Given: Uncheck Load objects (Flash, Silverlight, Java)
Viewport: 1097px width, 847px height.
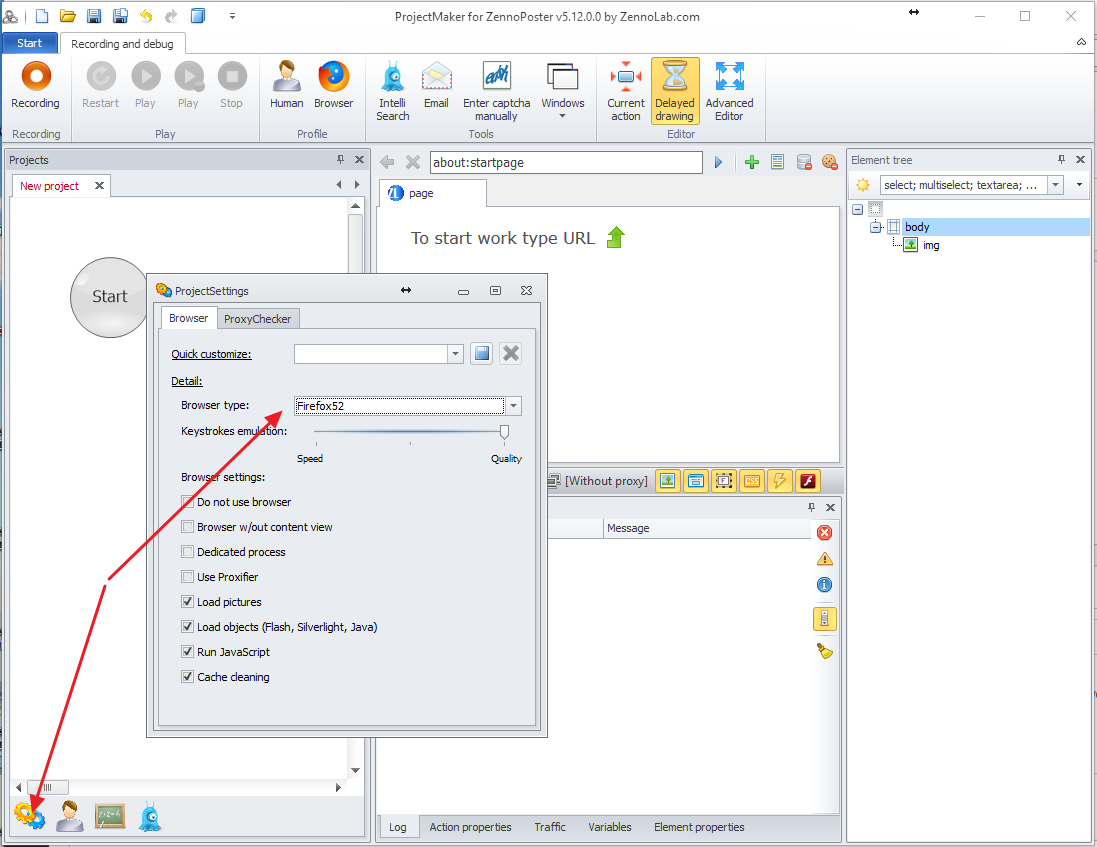Looking at the screenshot, I should coord(187,627).
